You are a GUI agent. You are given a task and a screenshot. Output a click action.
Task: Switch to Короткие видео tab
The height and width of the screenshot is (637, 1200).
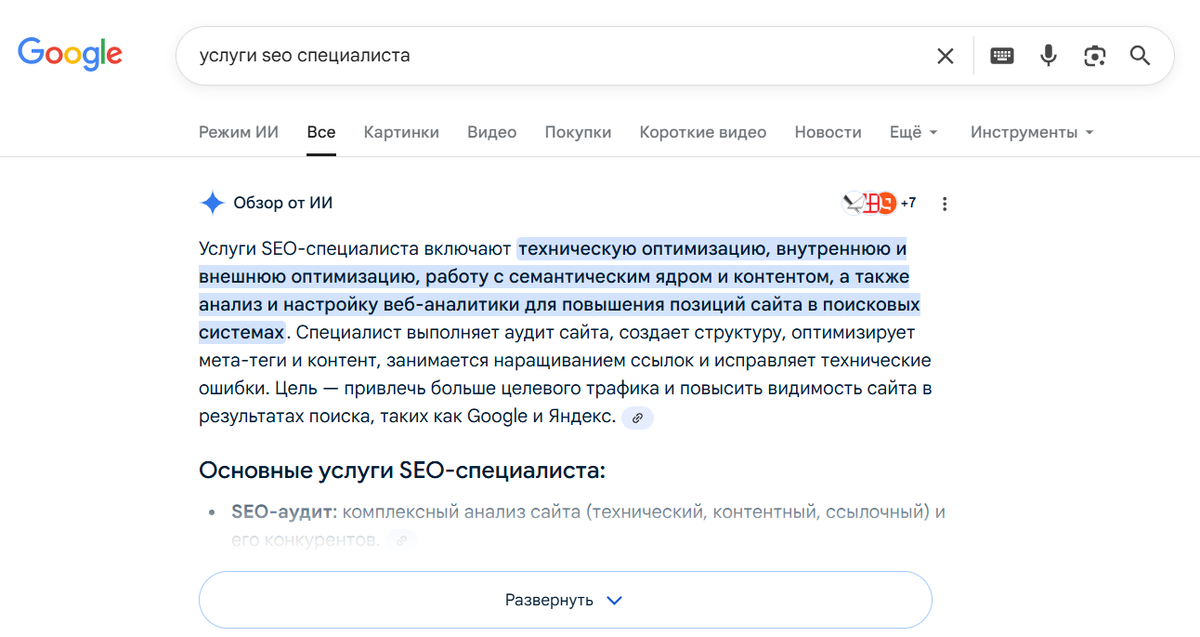point(703,132)
